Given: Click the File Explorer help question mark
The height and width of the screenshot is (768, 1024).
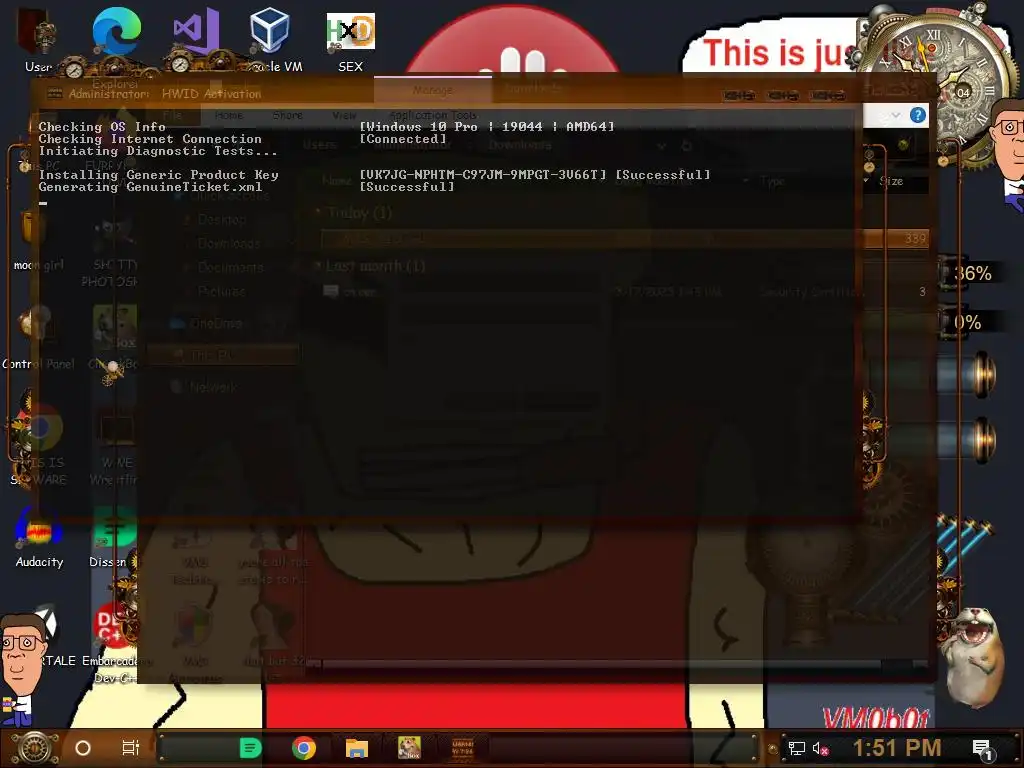Looking at the screenshot, I should [918, 116].
